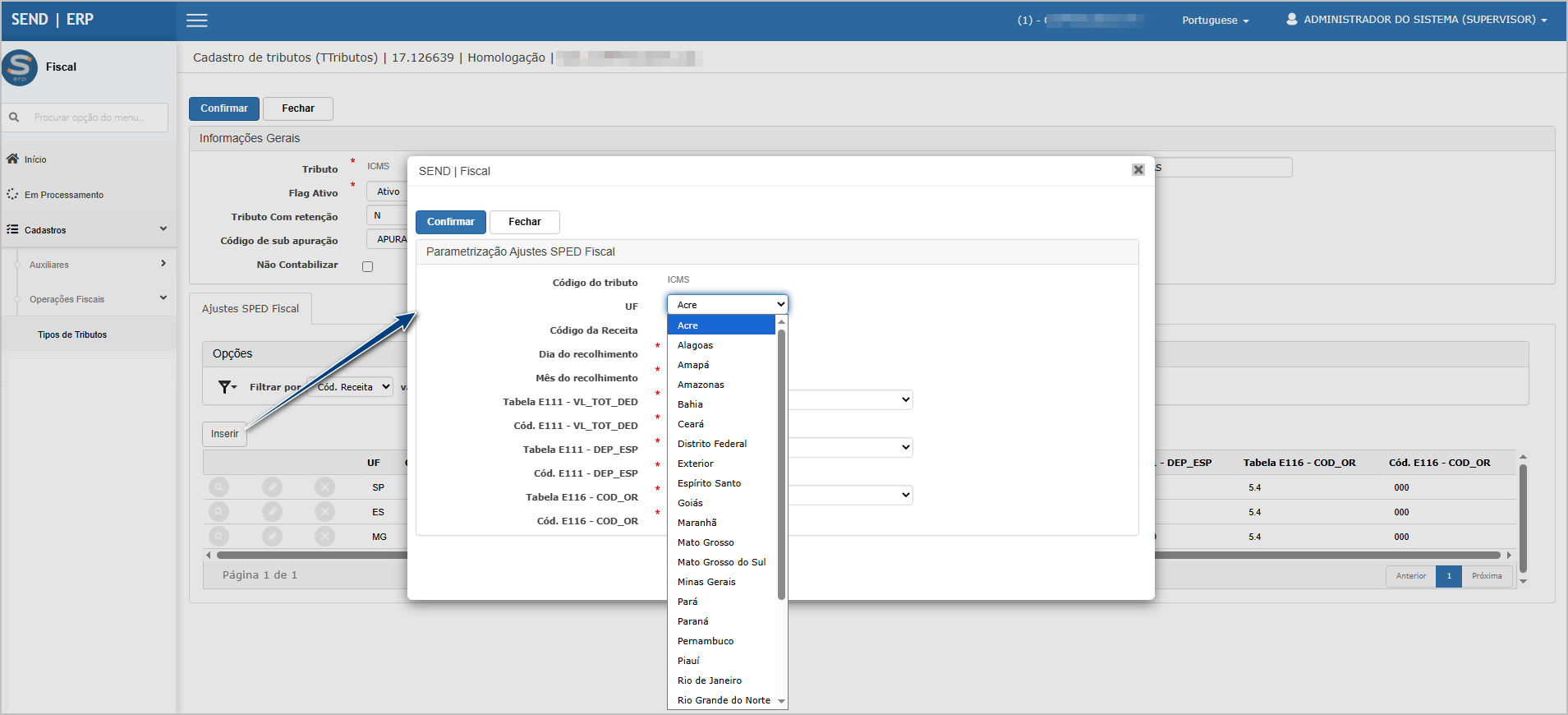The height and width of the screenshot is (715, 1568).
Task: View the SP row with magnifier icon
Action: (x=218, y=487)
